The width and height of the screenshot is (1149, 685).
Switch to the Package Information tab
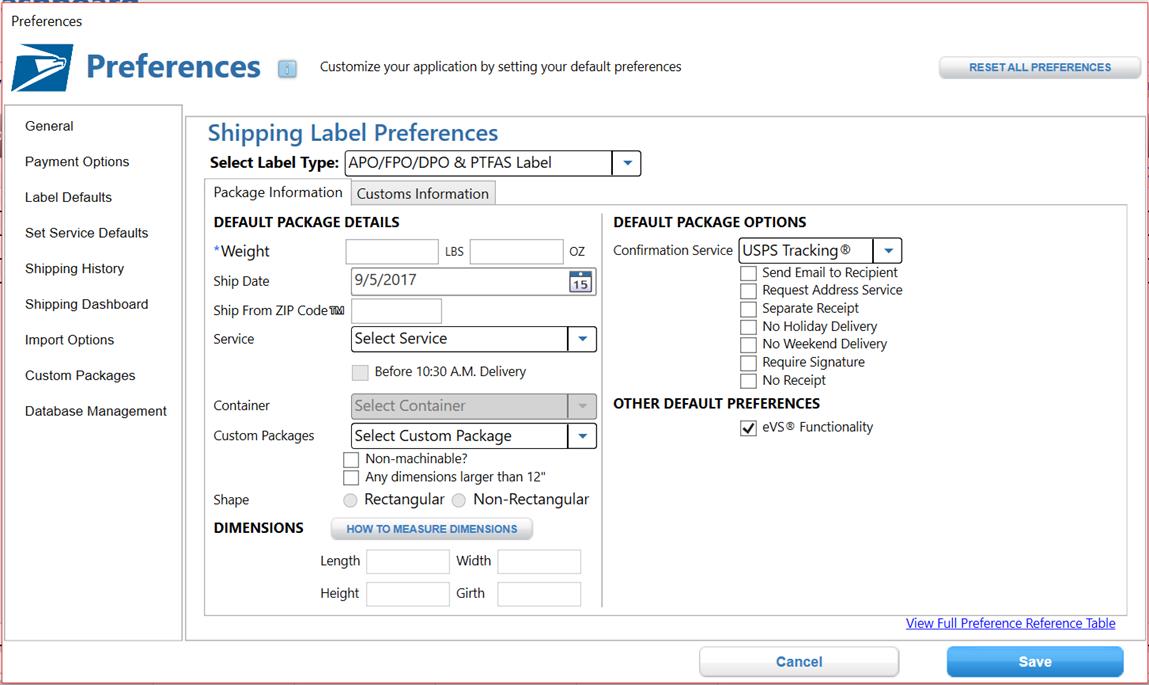coord(278,193)
